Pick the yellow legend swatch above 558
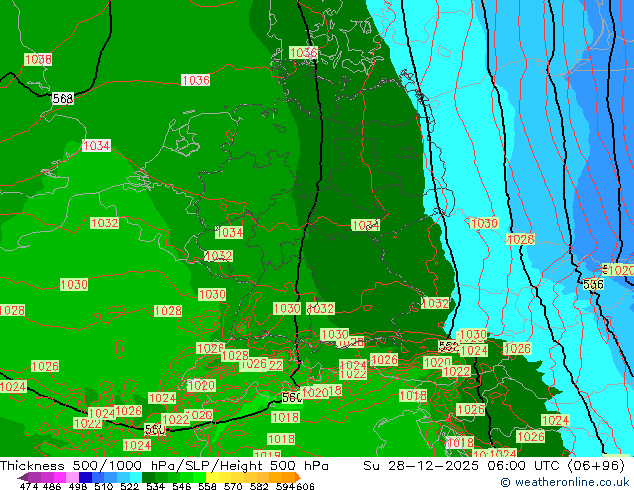The image size is (634, 490). (212, 477)
